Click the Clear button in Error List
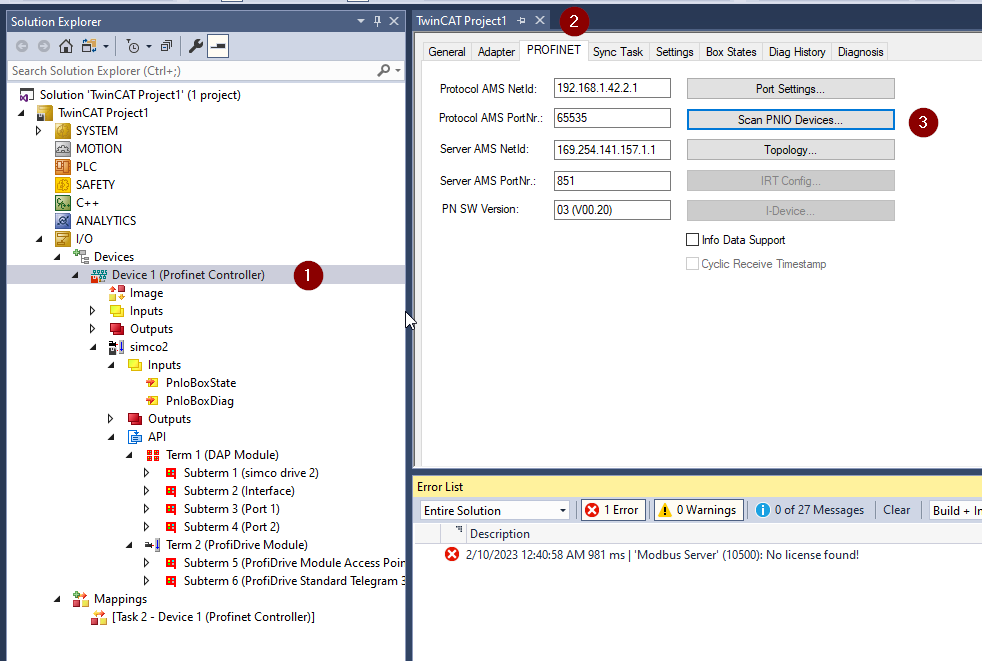 tap(896, 510)
